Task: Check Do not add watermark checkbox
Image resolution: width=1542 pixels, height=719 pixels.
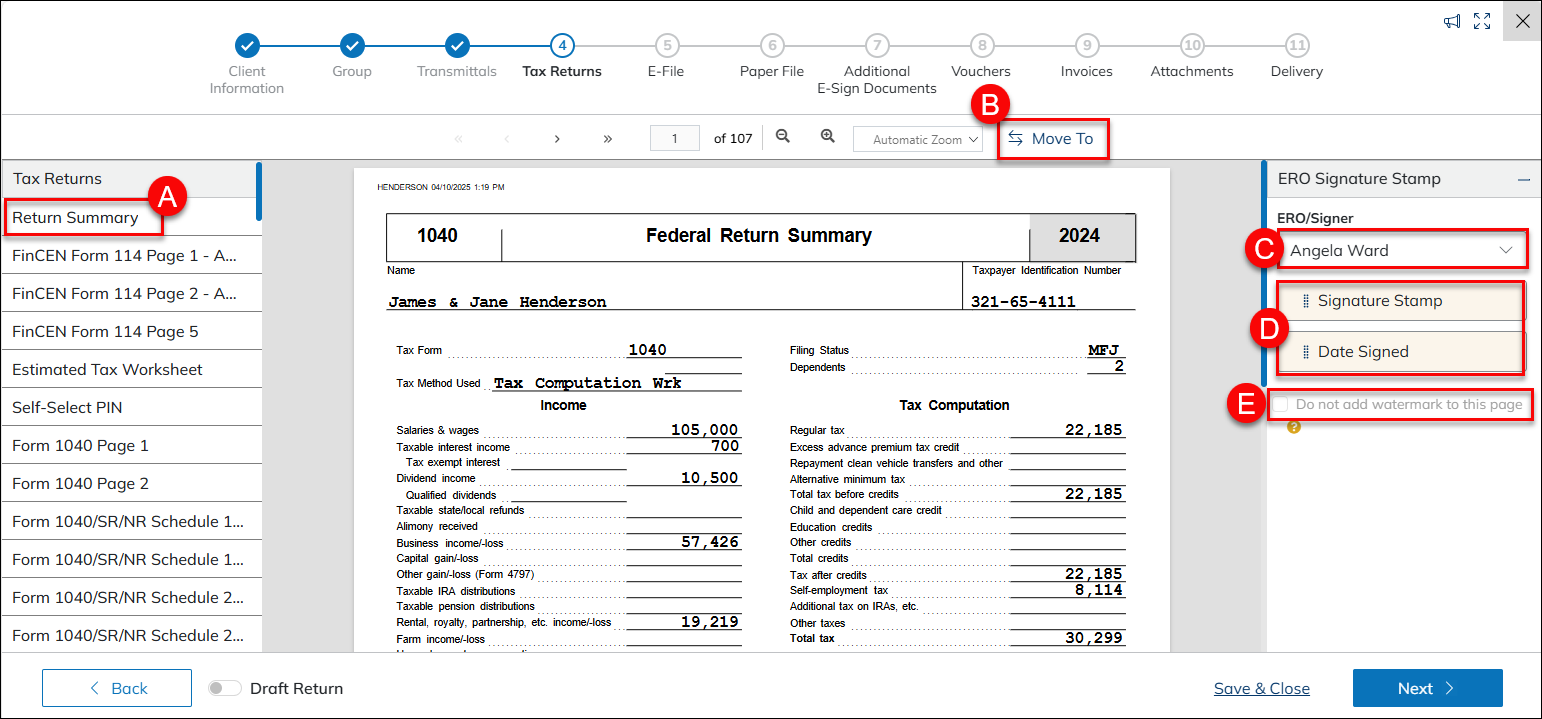Action: point(1281,405)
